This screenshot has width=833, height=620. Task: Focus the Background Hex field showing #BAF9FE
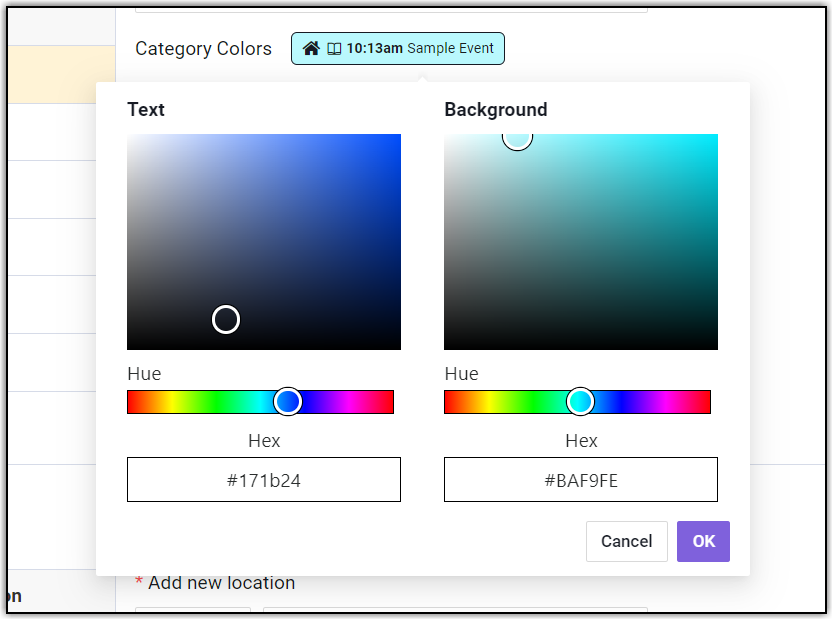(x=581, y=480)
